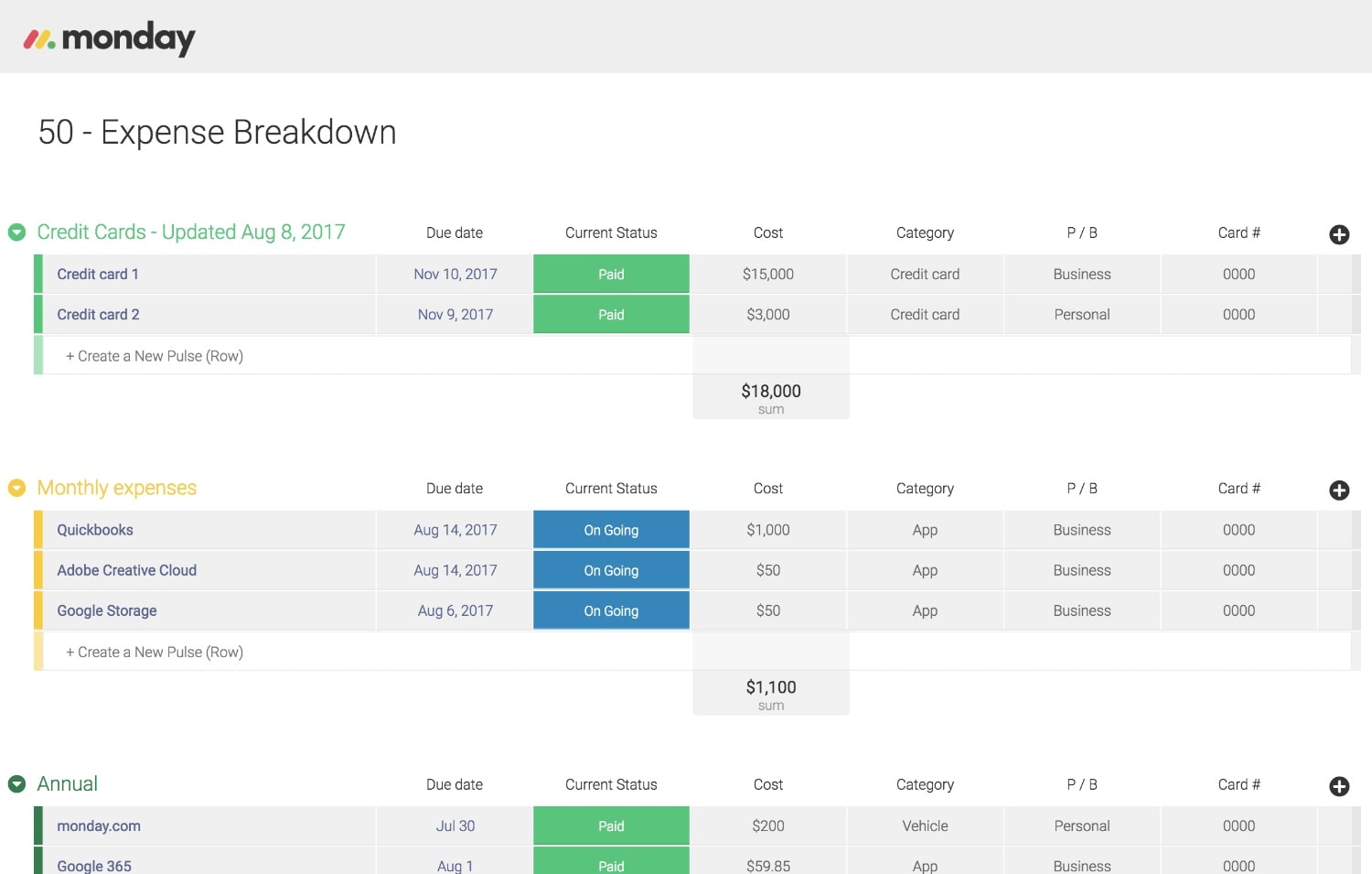Click Category header in Credit Cards group

pos(925,233)
